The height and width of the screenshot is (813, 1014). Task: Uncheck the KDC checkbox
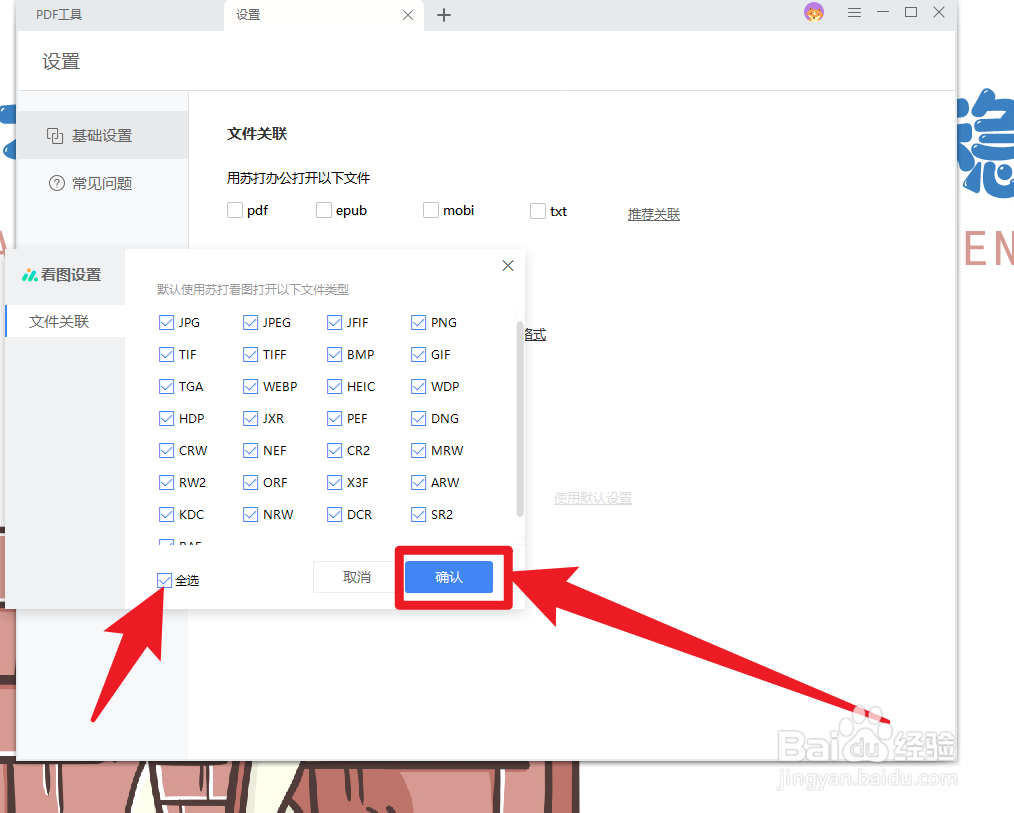point(166,514)
